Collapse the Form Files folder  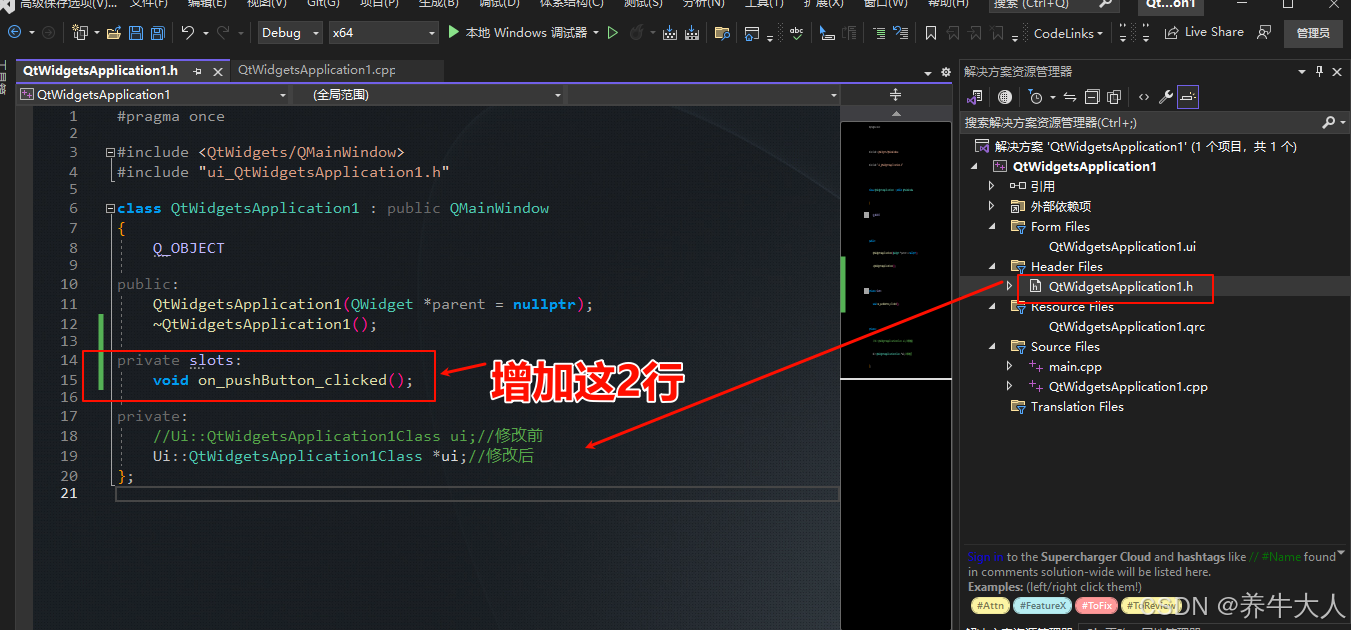991,226
